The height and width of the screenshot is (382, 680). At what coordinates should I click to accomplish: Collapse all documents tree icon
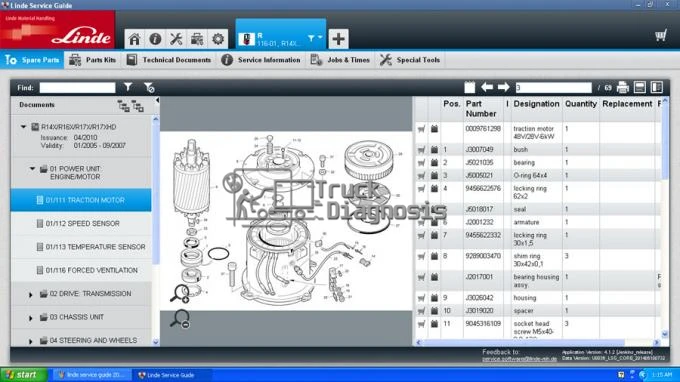pos(138,106)
